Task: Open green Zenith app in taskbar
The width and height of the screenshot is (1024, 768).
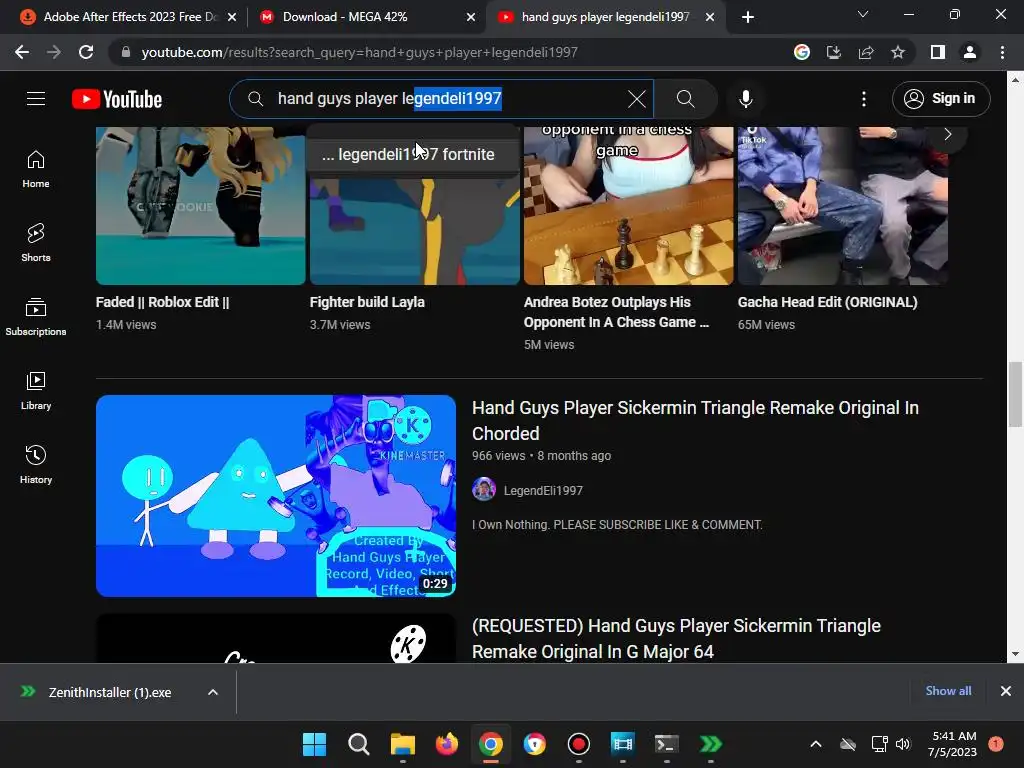Action: pyautogui.click(x=711, y=744)
